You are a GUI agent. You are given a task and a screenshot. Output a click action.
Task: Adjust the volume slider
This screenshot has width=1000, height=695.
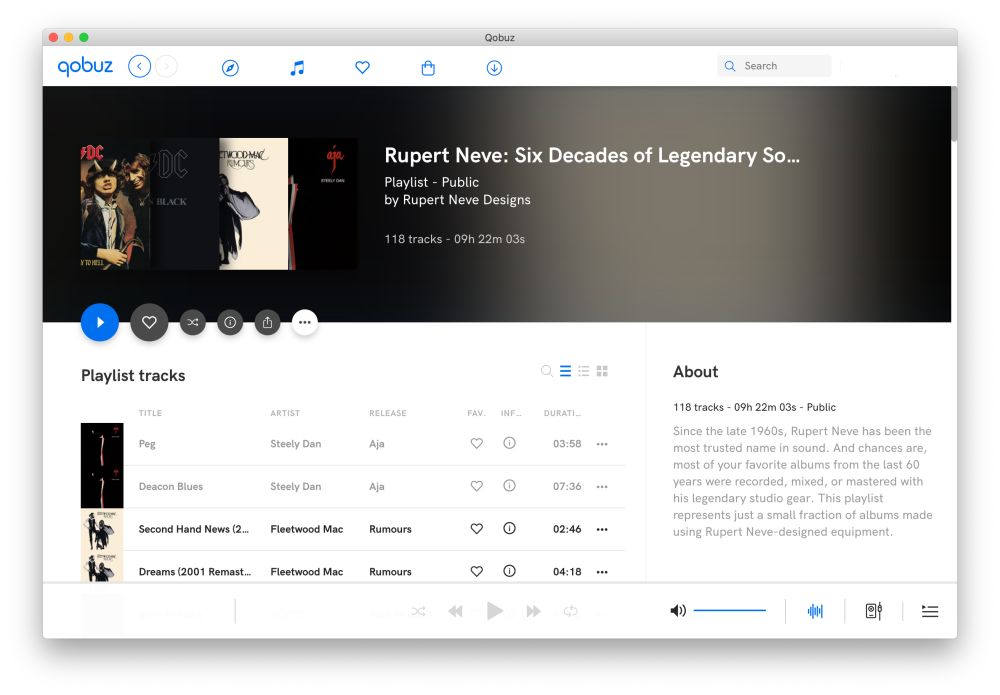pyautogui.click(x=730, y=611)
